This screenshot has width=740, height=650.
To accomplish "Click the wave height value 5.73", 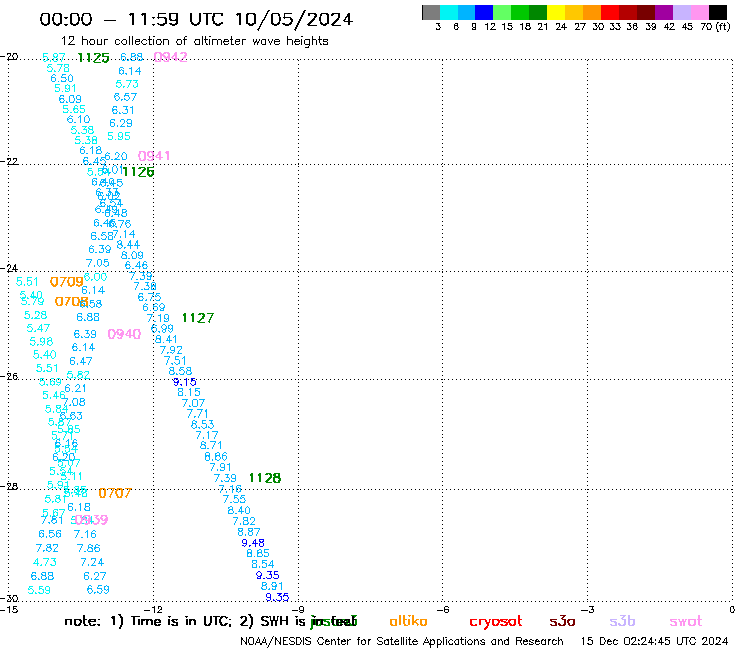I will (127, 84).
